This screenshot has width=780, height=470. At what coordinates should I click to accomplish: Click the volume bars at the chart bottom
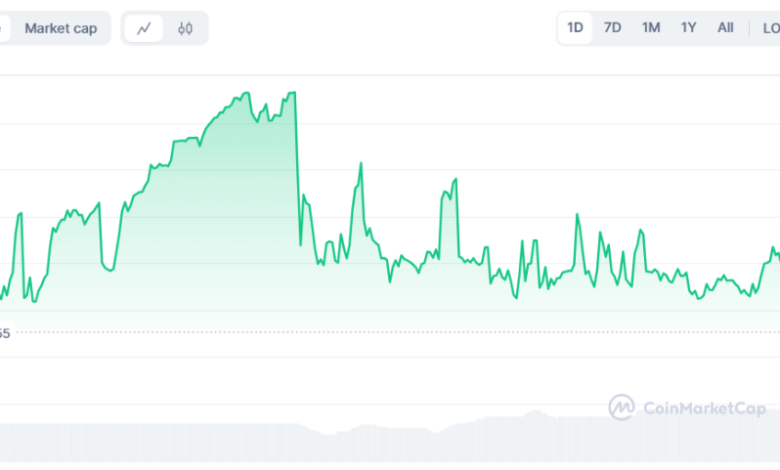(400, 440)
